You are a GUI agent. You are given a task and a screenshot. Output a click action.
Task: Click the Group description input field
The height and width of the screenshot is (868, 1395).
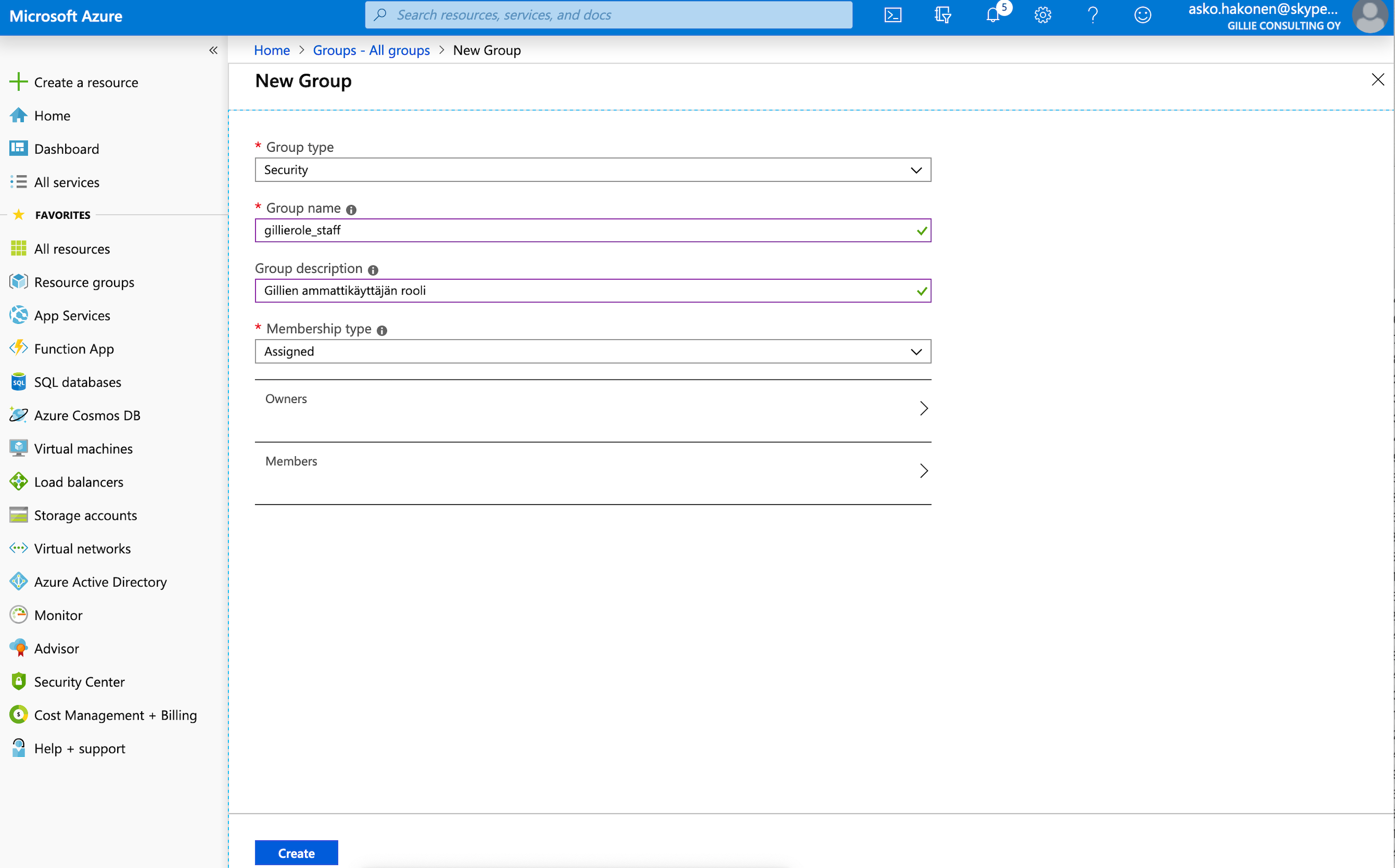pyautogui.click(x=593, y=290)
